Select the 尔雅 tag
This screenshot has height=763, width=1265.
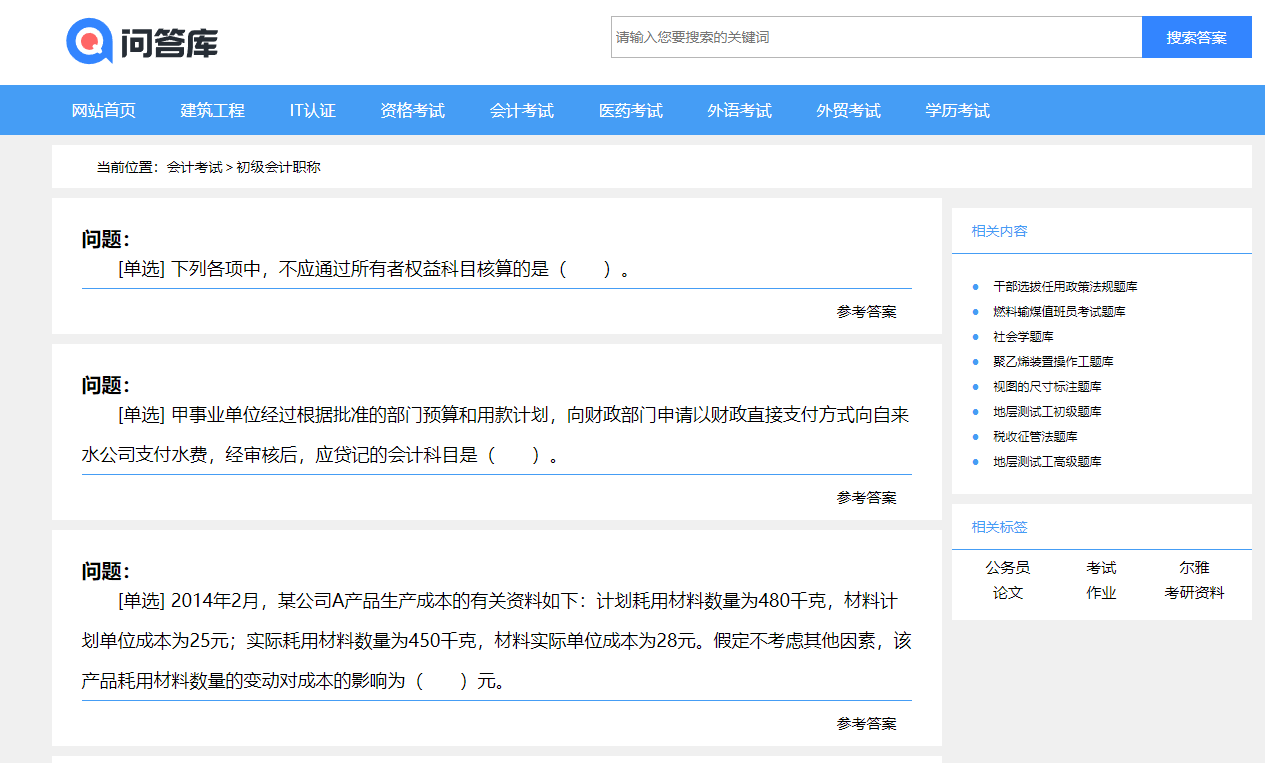point(1194,567)
